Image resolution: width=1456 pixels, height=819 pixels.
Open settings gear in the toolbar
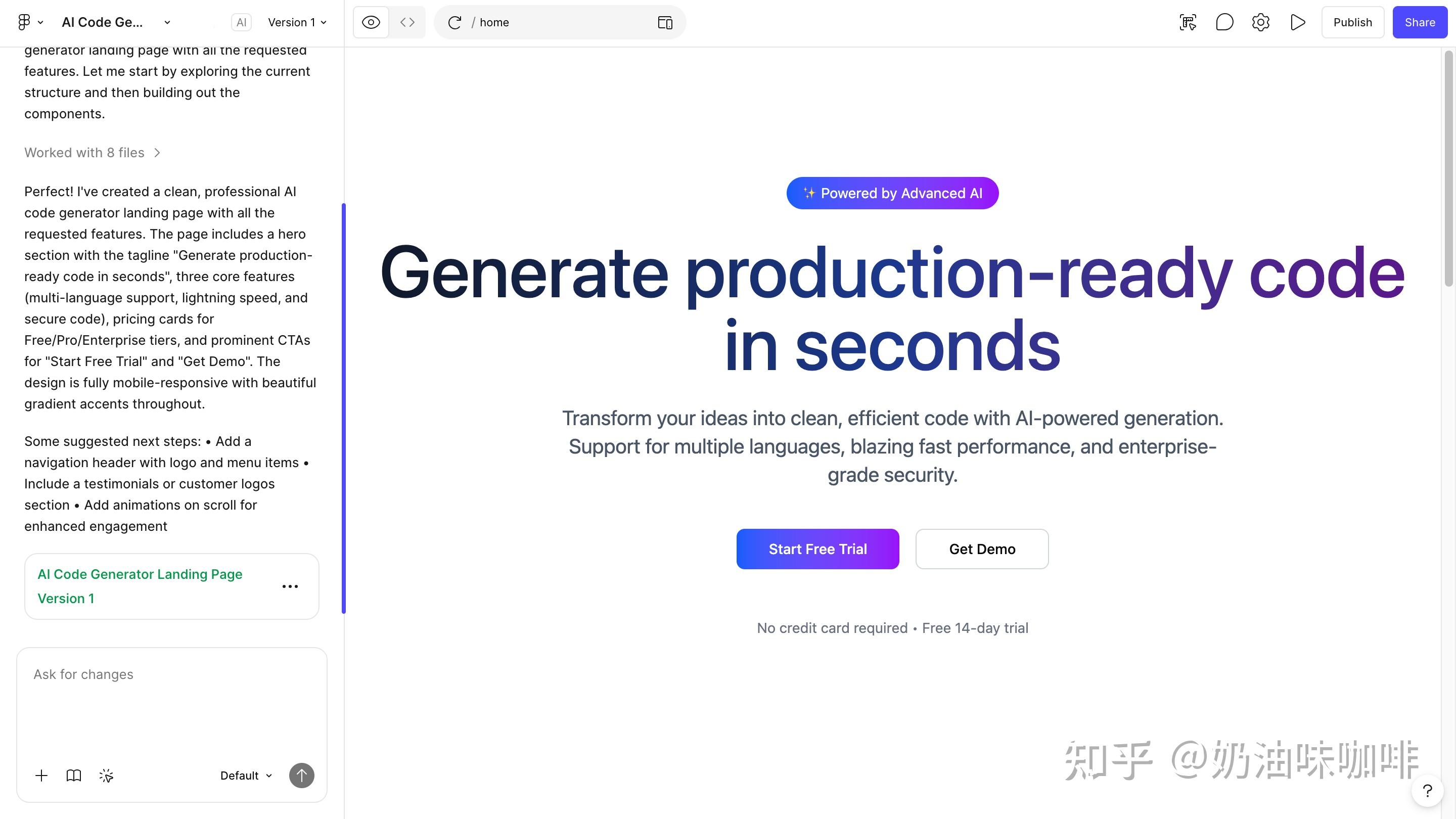click(x=1261, y=23)
